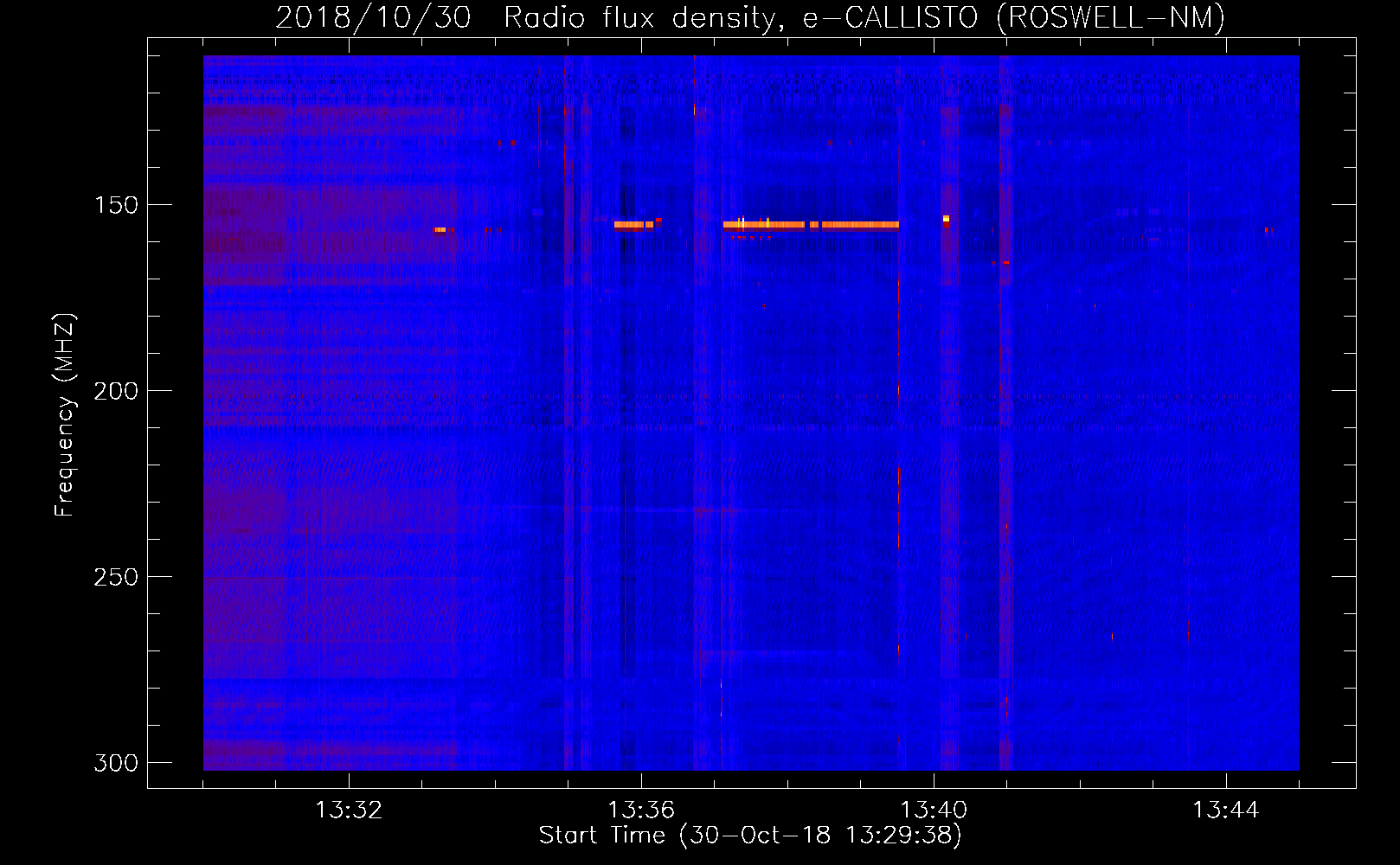This screenshot has height=865, width=1400.
Task: Click the 300 frequency tick label
Action: [x=116, y=763]
